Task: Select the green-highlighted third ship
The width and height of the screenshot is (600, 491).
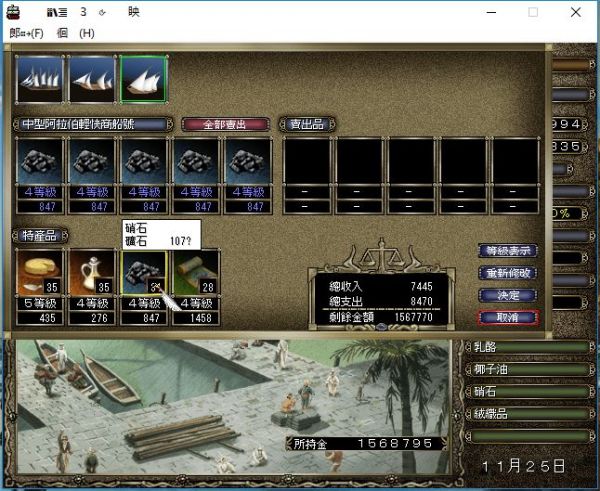Action: tap(144, 79)
